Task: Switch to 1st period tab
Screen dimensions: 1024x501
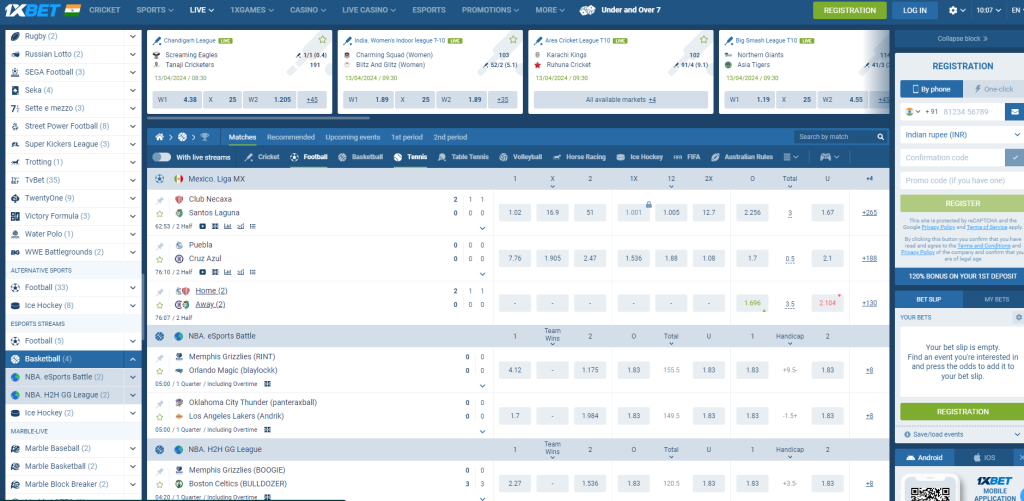Action: coord(407,138)
